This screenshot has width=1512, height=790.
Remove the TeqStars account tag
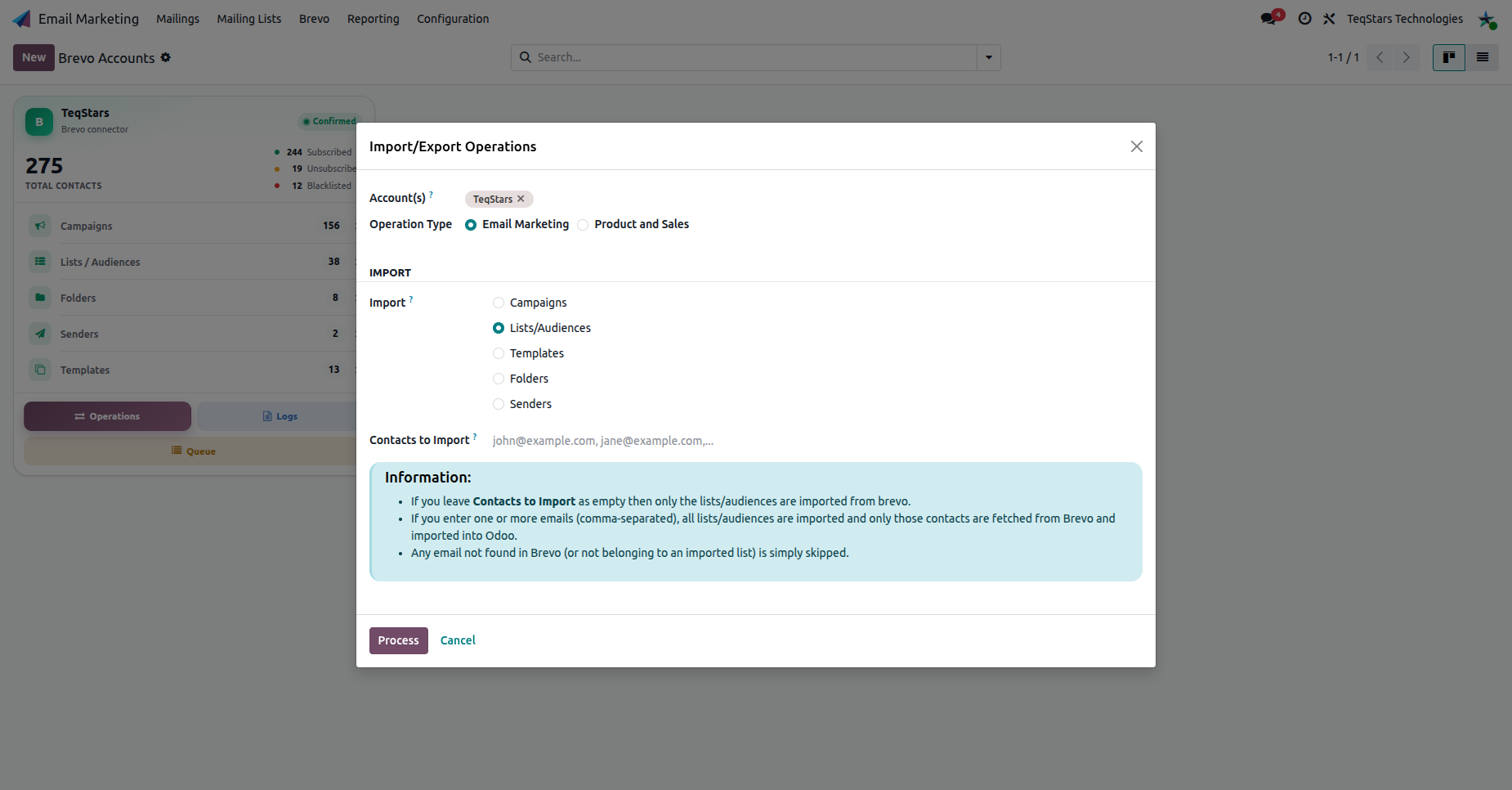[x=521, y=199]
